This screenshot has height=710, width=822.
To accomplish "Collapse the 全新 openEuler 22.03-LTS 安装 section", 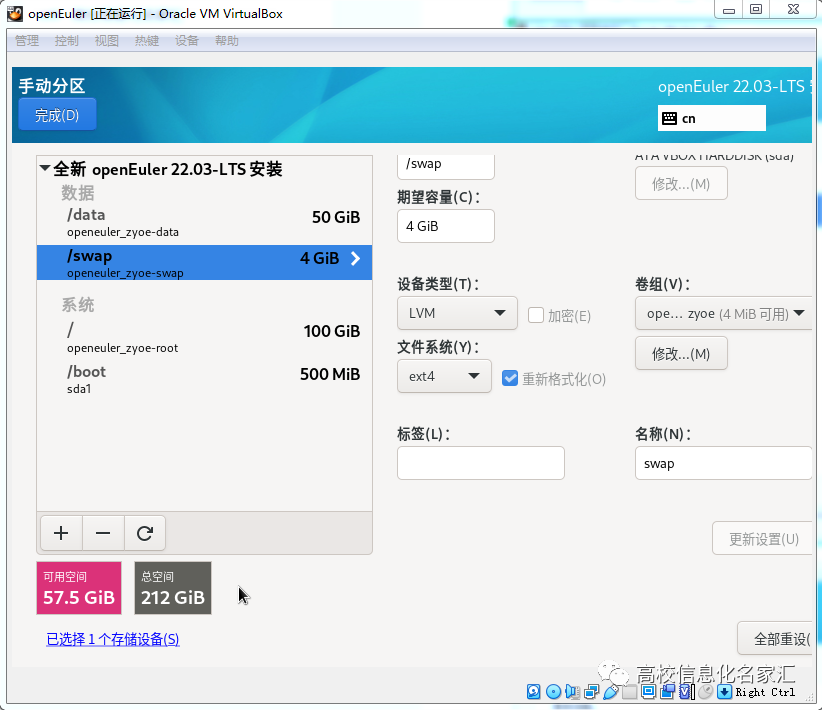I will coord(45,169).
